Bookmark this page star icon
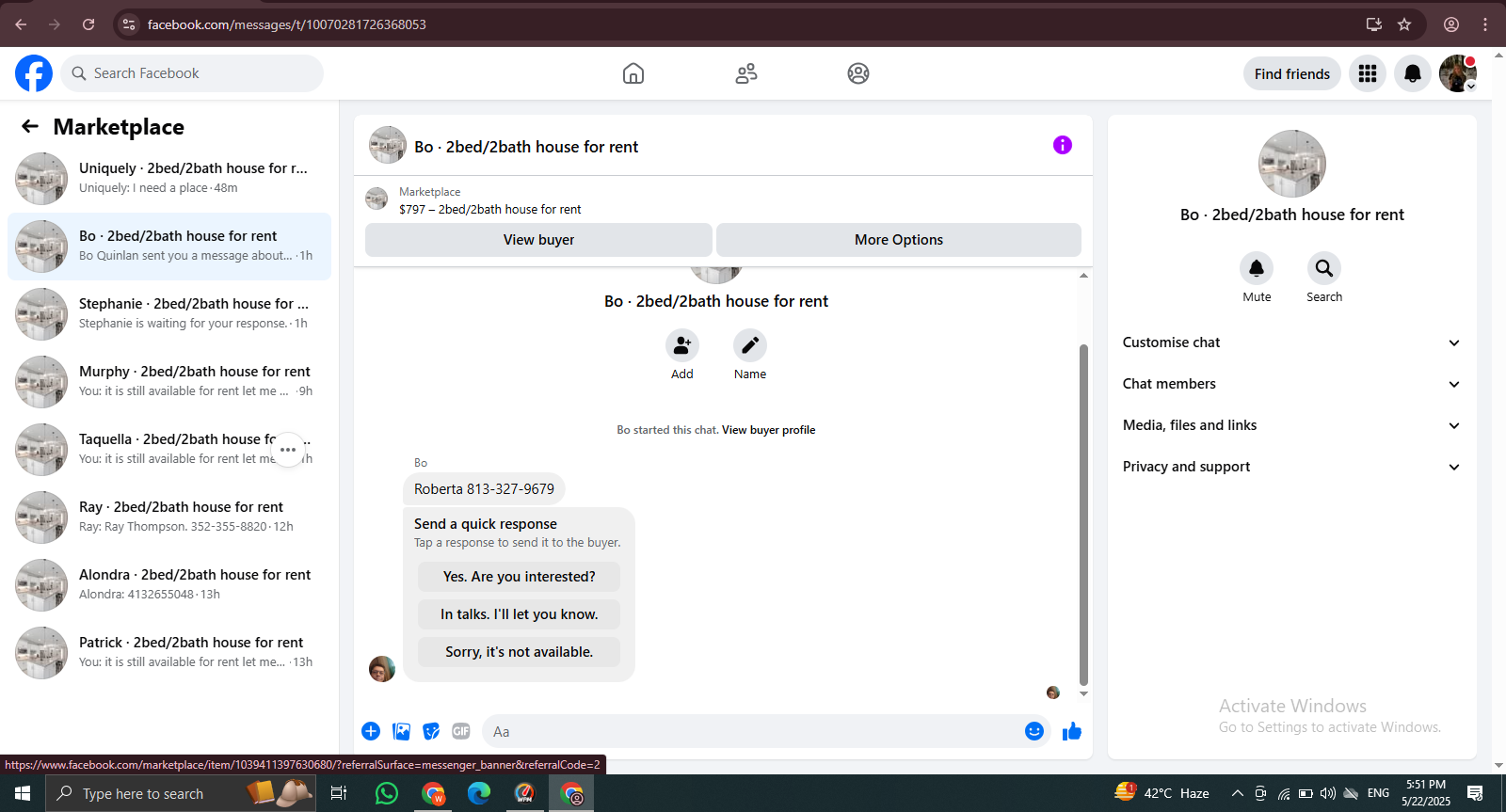The width and height of the screenshot is (1506, 812). tap(1404, 24)
